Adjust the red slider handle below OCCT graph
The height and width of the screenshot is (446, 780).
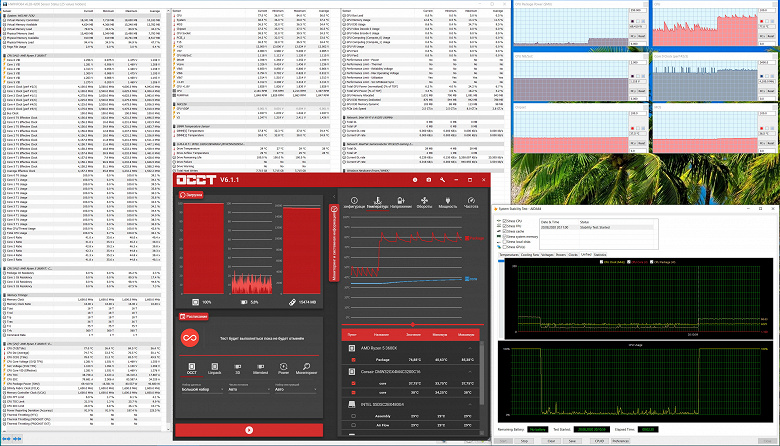click(412, 324)
